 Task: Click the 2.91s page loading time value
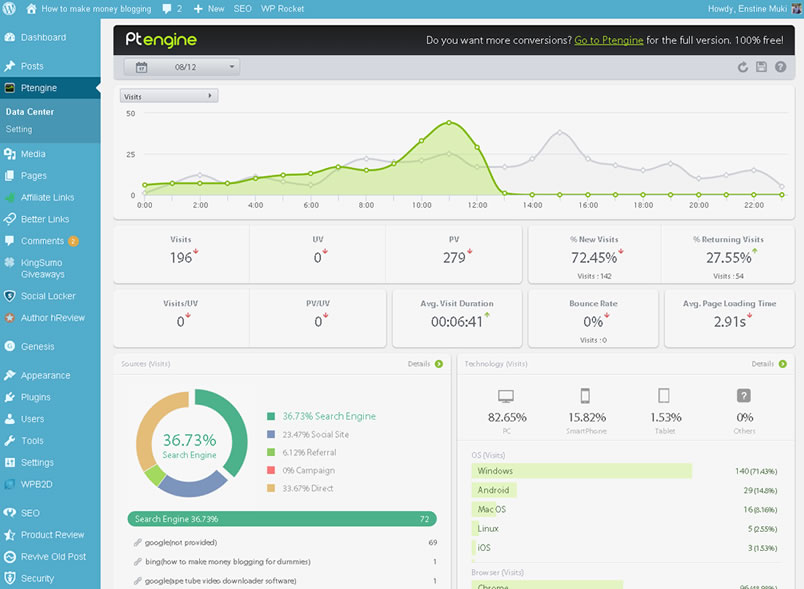coord(730,321)
